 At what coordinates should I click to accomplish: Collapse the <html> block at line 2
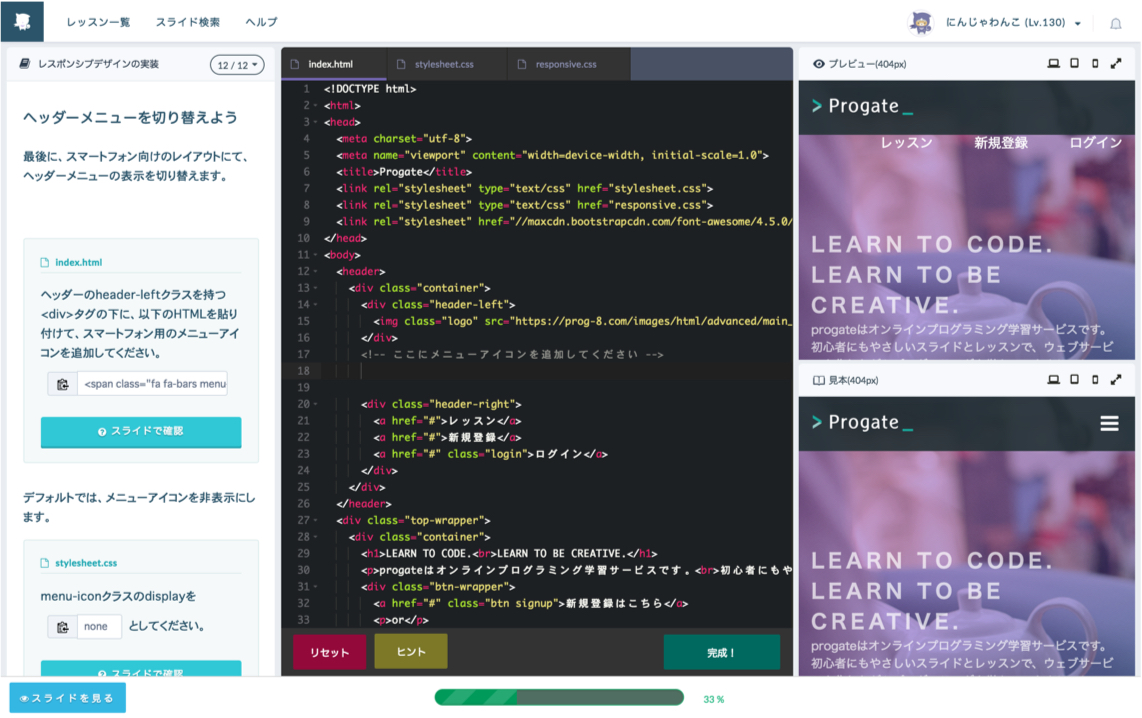[316, 106]
